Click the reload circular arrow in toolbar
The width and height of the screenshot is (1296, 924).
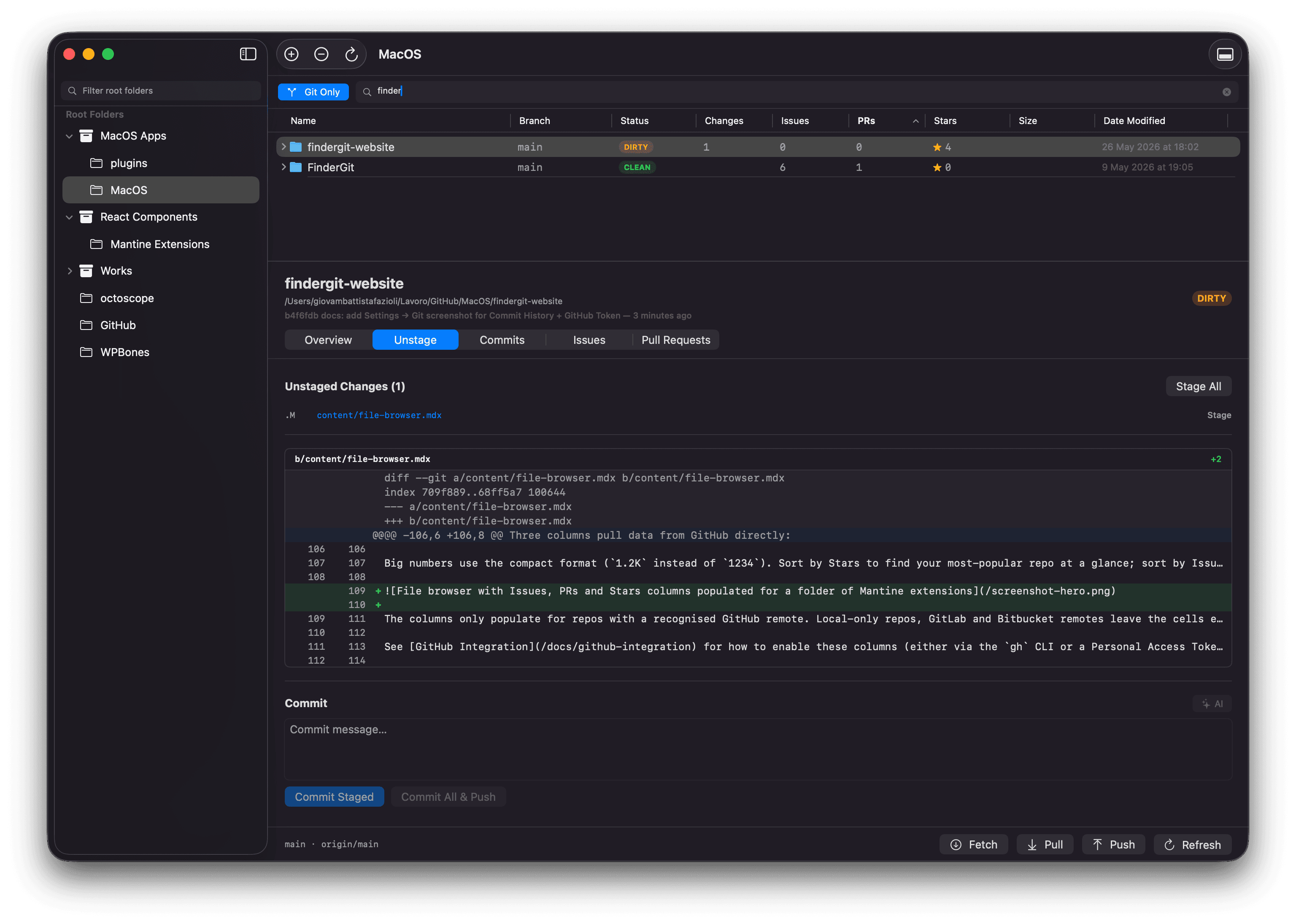351,54
